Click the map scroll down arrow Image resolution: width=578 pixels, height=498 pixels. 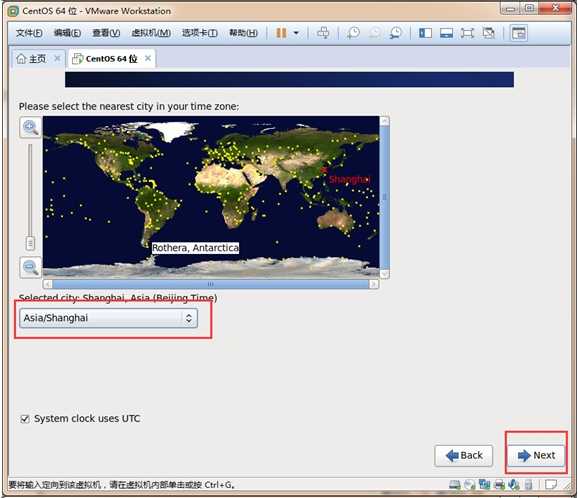point(384,274)
